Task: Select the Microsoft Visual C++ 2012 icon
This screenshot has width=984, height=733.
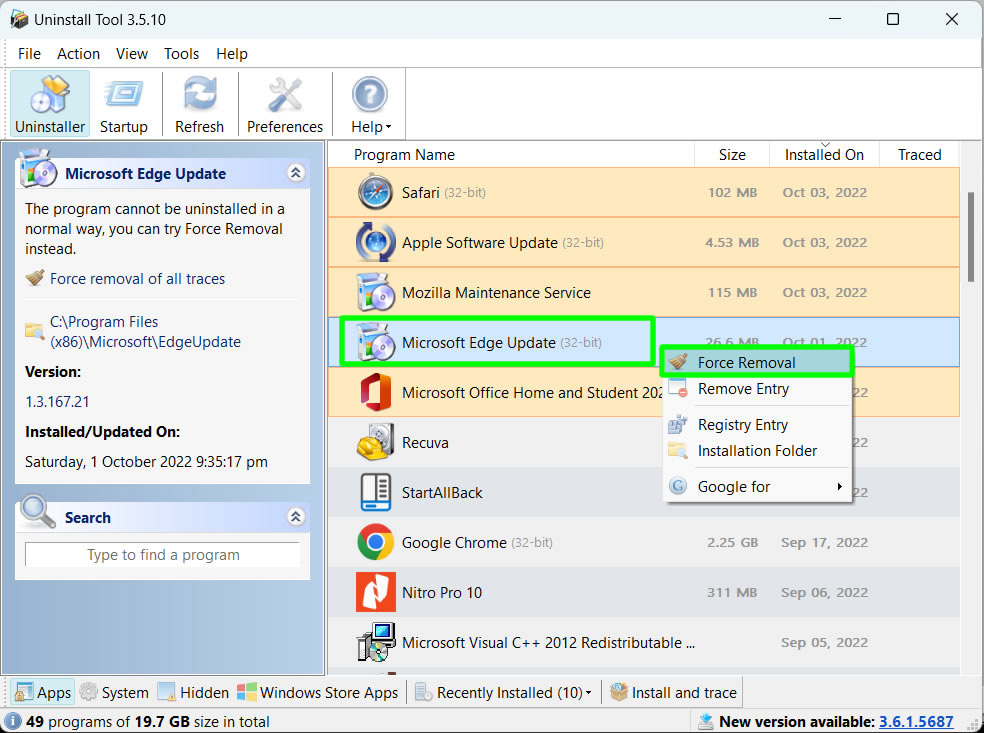Action: [x=375, y=642]
